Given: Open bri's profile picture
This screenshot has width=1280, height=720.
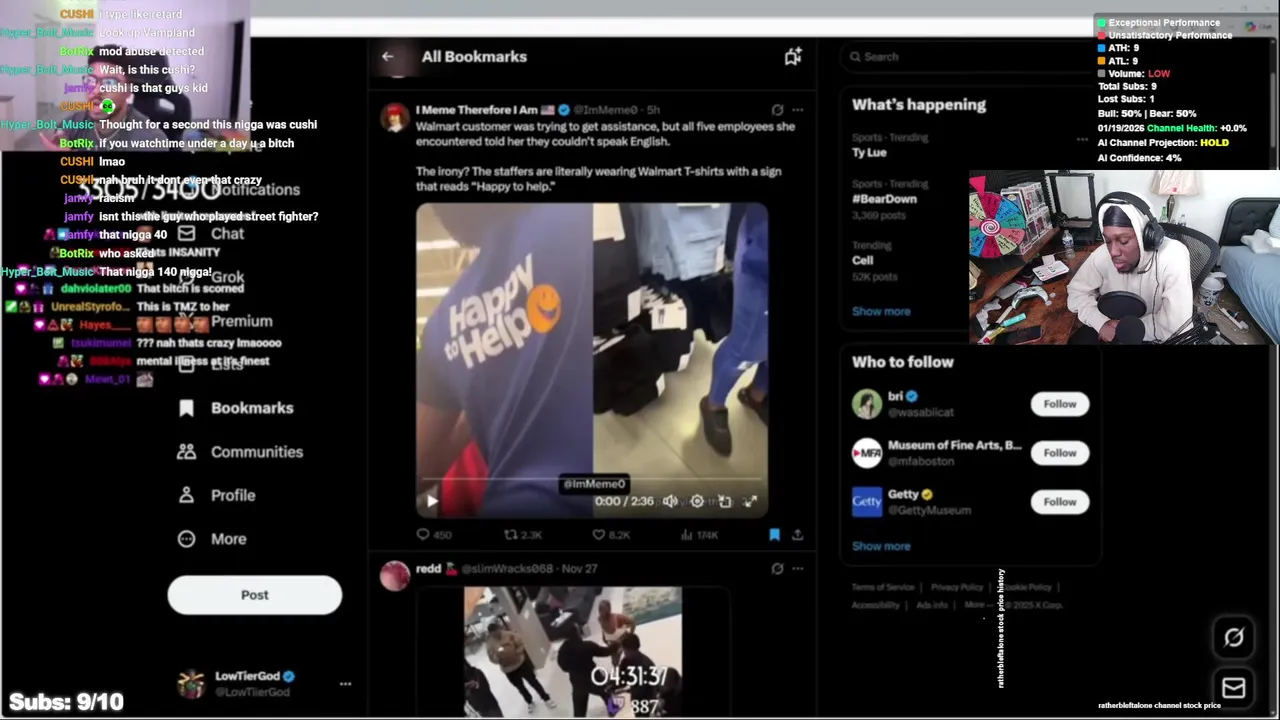Looking at the screenshot, I should tap(867, 404).
